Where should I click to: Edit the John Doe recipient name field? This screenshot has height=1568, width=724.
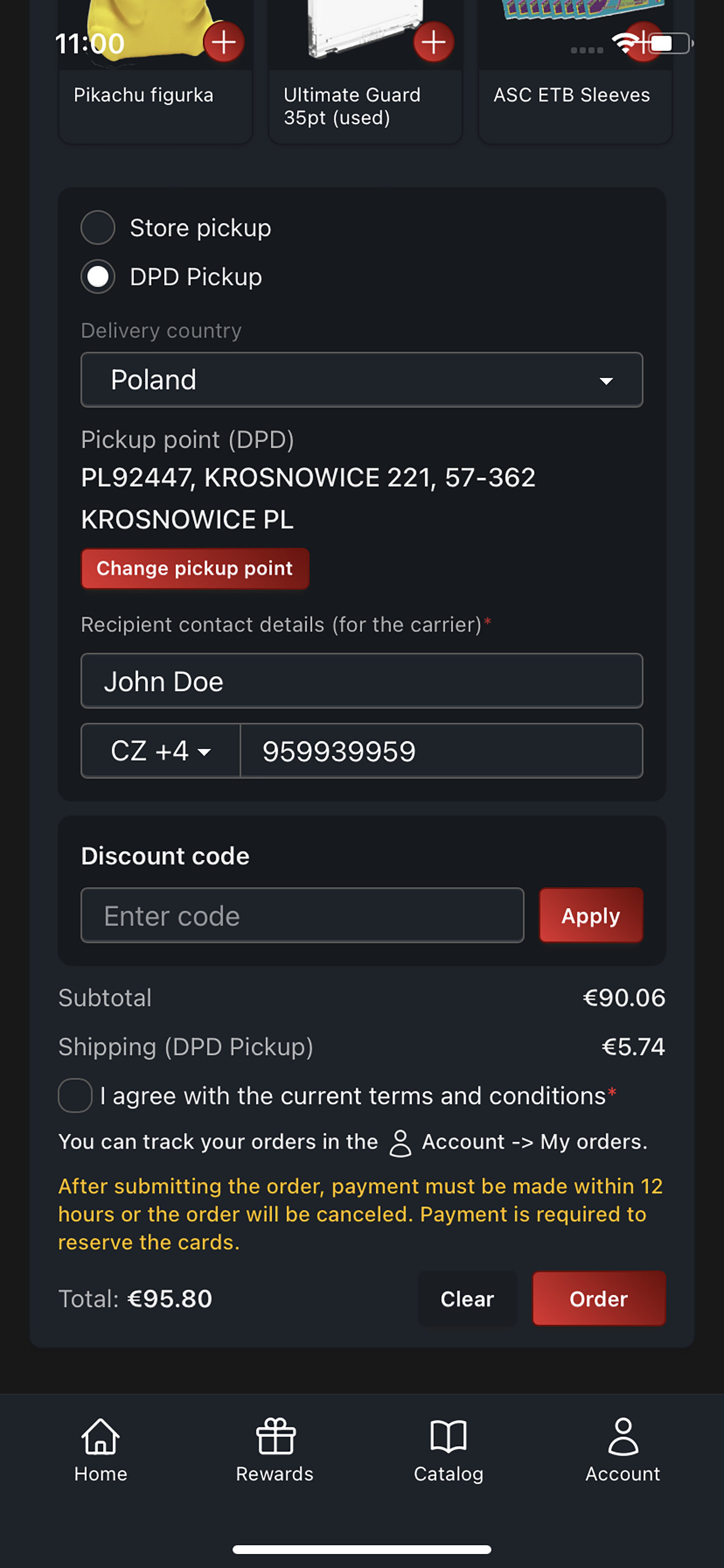pyautogui.click(x=362, y=681)
